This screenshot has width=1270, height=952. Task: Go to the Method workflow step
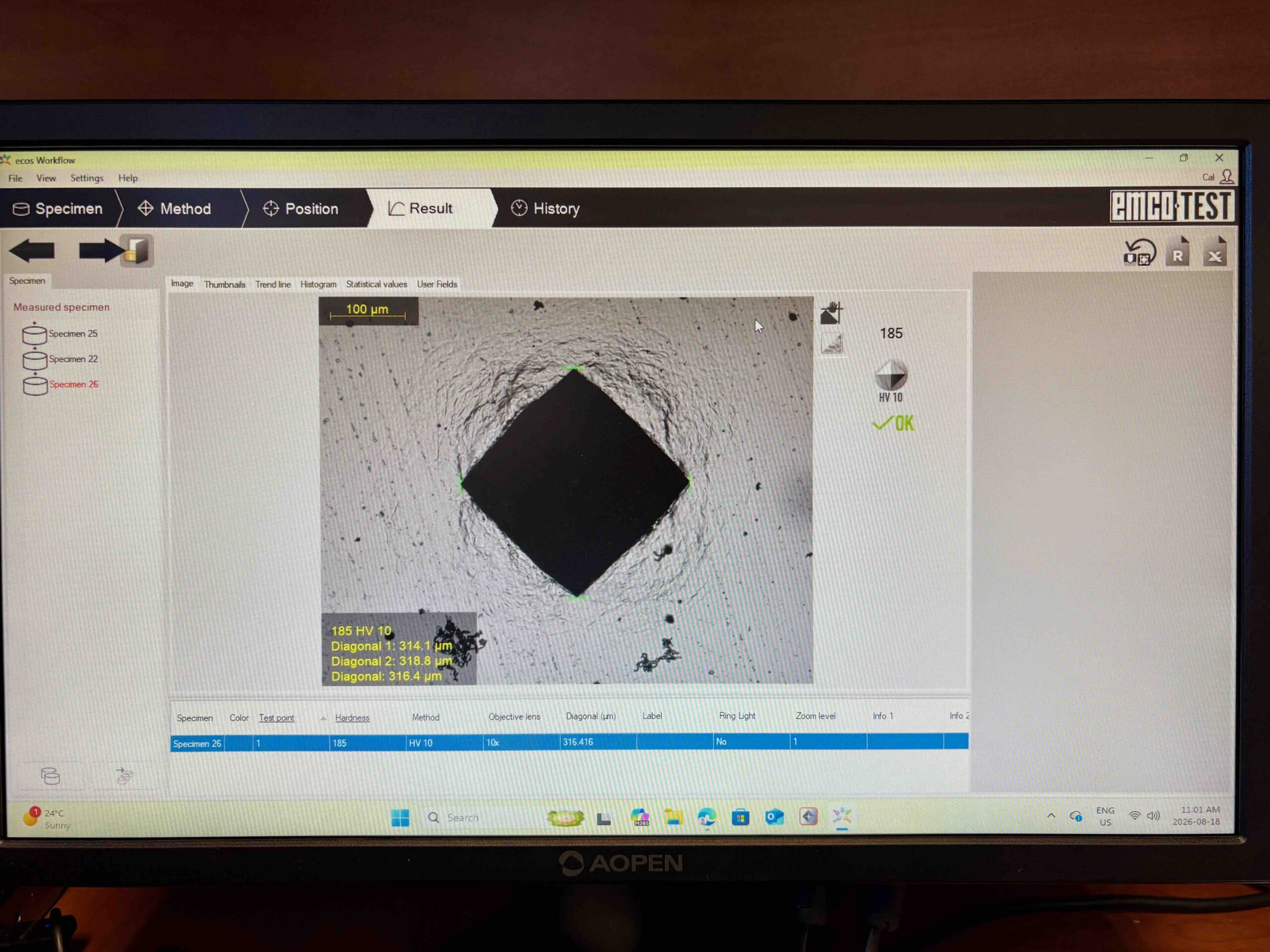coord(175,209)
